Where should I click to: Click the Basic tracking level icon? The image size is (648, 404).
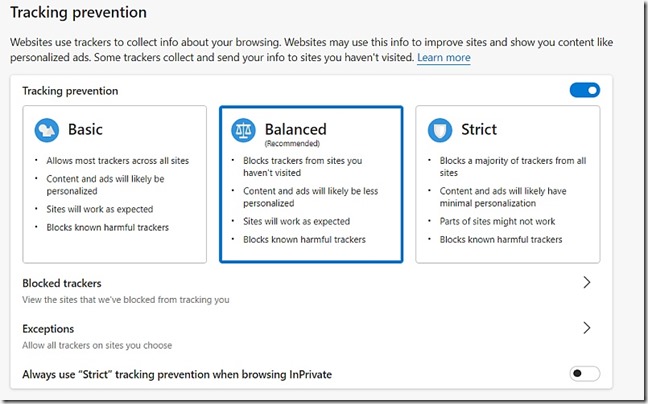pos(46,130)
